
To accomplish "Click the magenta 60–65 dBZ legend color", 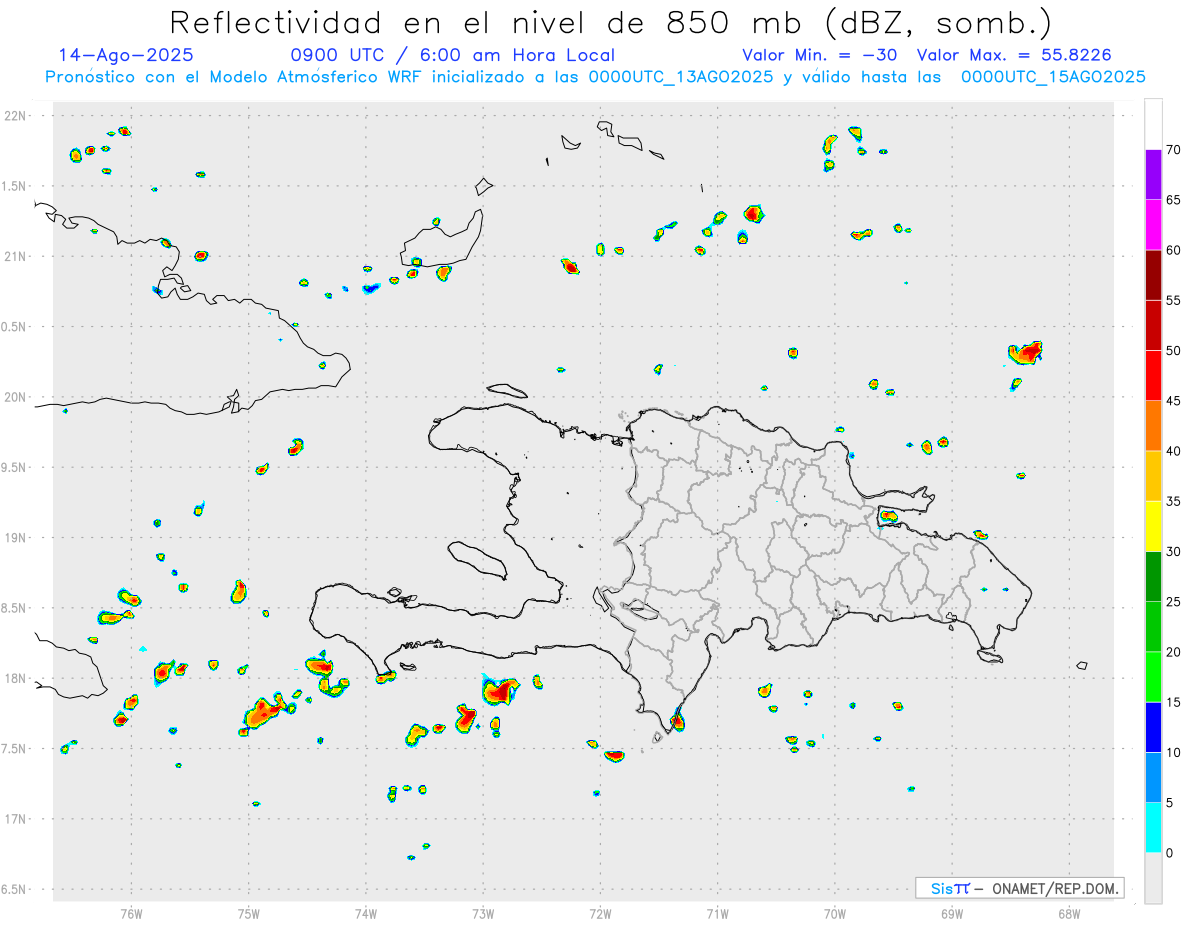I will click(1153, 225).
